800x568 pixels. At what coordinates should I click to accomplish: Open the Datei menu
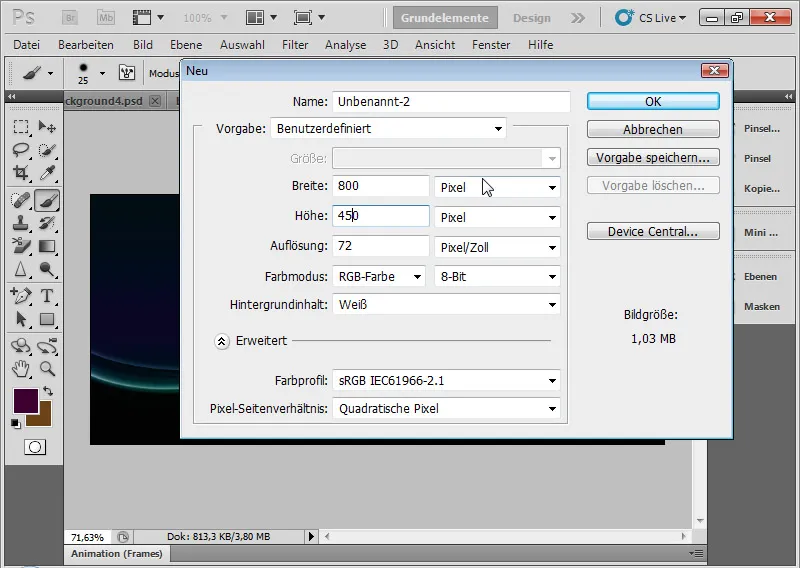pyautogui.click(x=27, y=45)
